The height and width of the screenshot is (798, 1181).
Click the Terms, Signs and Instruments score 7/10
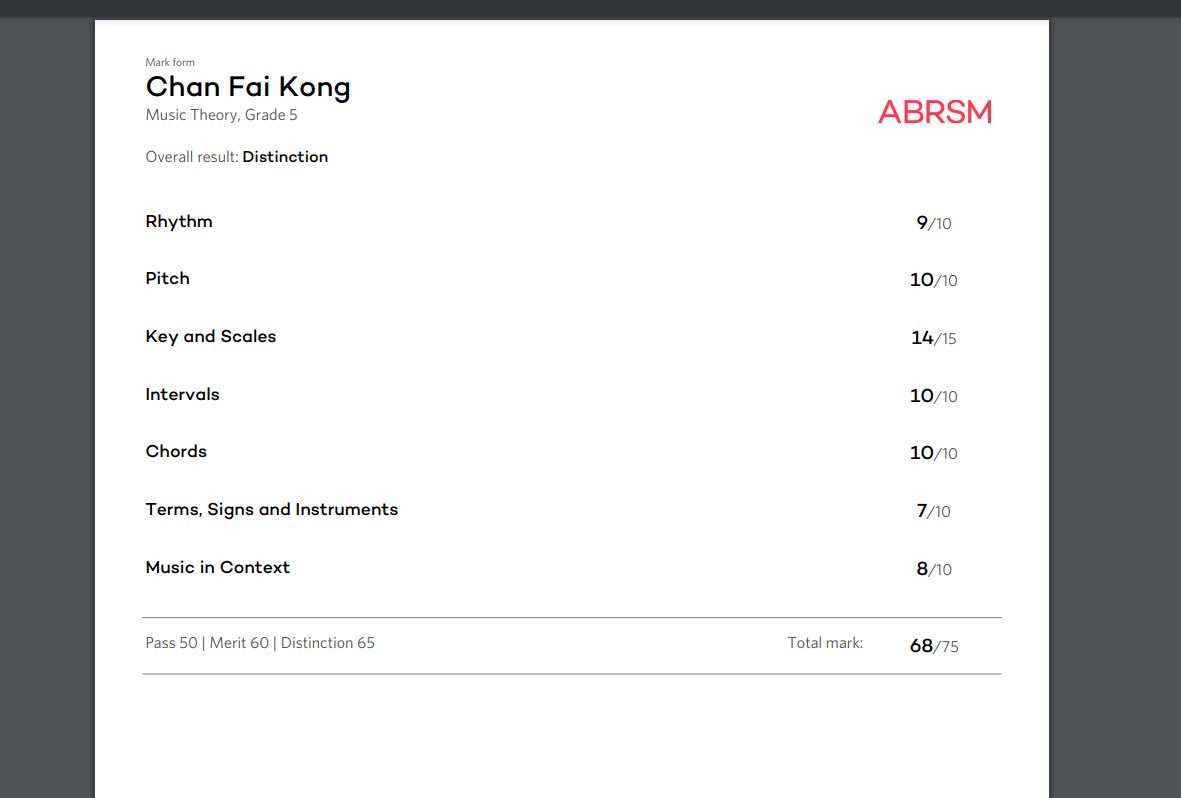point(934,511)
